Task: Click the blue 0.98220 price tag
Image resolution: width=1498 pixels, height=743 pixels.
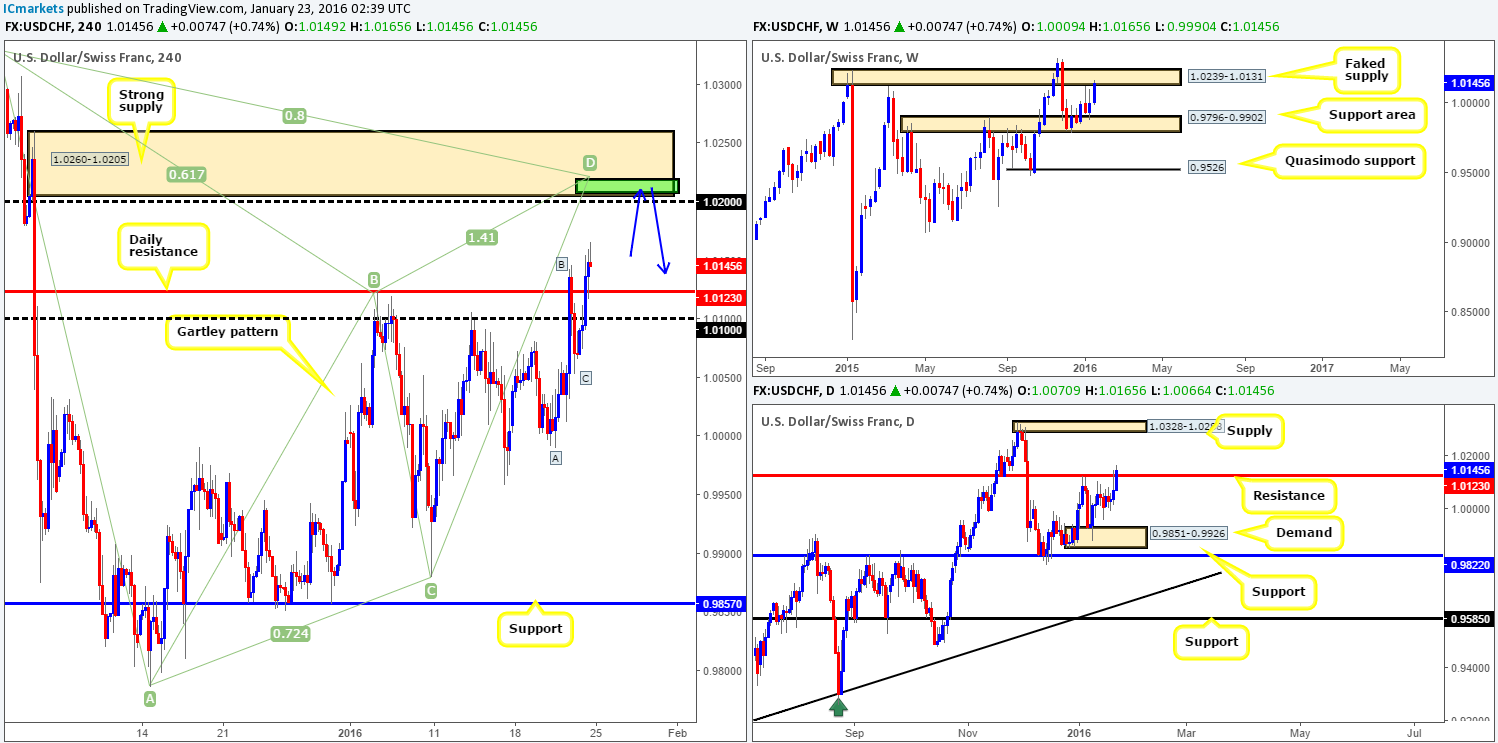Action: point(1471,566)
